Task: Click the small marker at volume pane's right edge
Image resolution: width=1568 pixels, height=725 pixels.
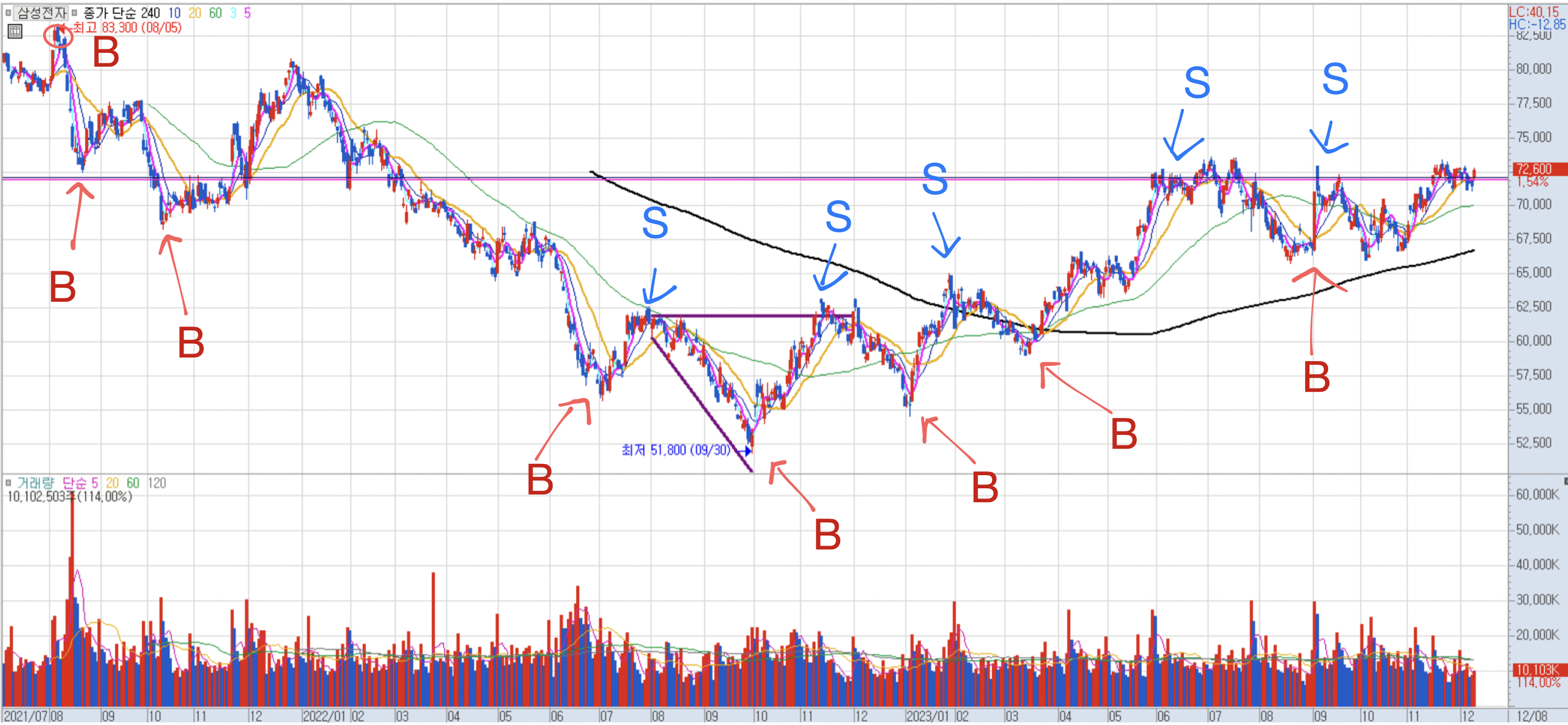Action: (1565, 481)
